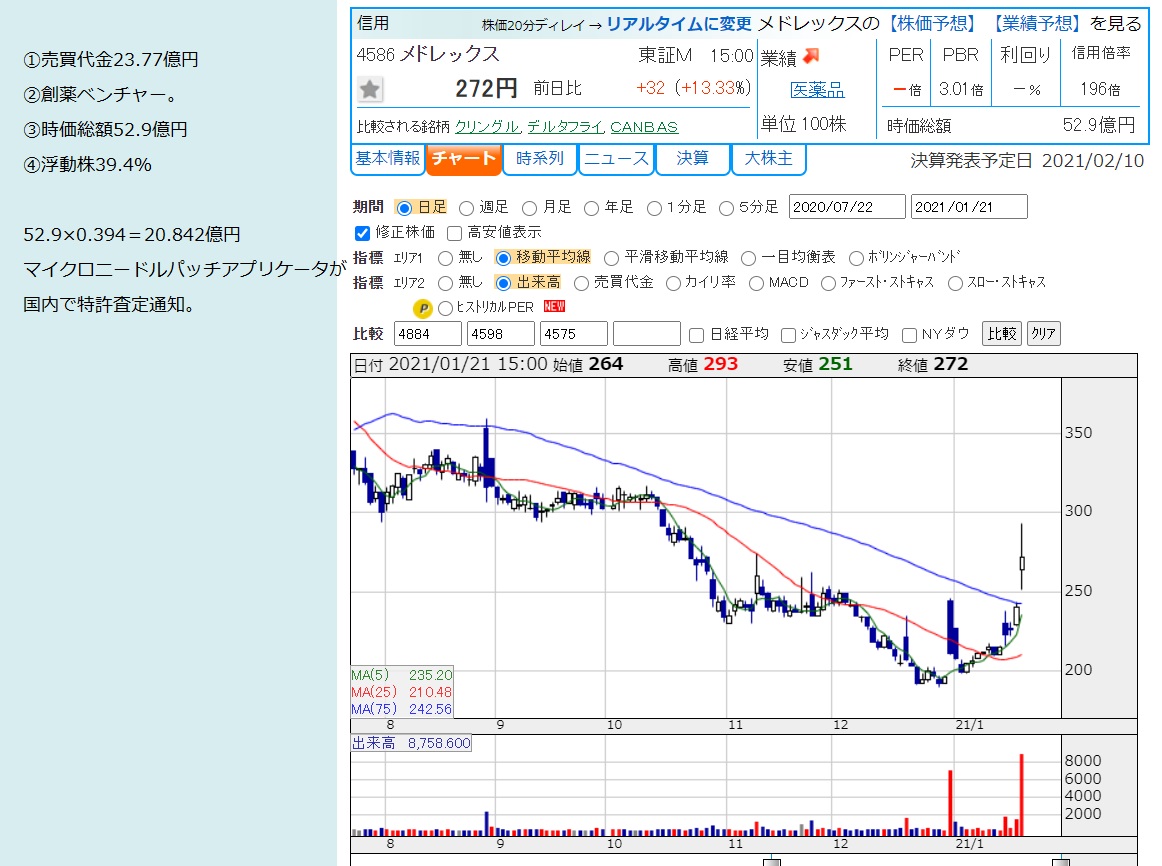Click end date field 2021/01/21
The height and width of the screenshot is (866, 1162).
point(969,207)
